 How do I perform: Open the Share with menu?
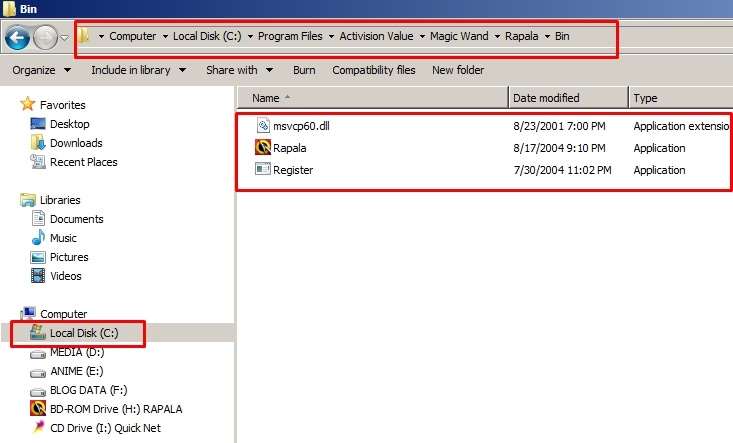pos(239,70)
